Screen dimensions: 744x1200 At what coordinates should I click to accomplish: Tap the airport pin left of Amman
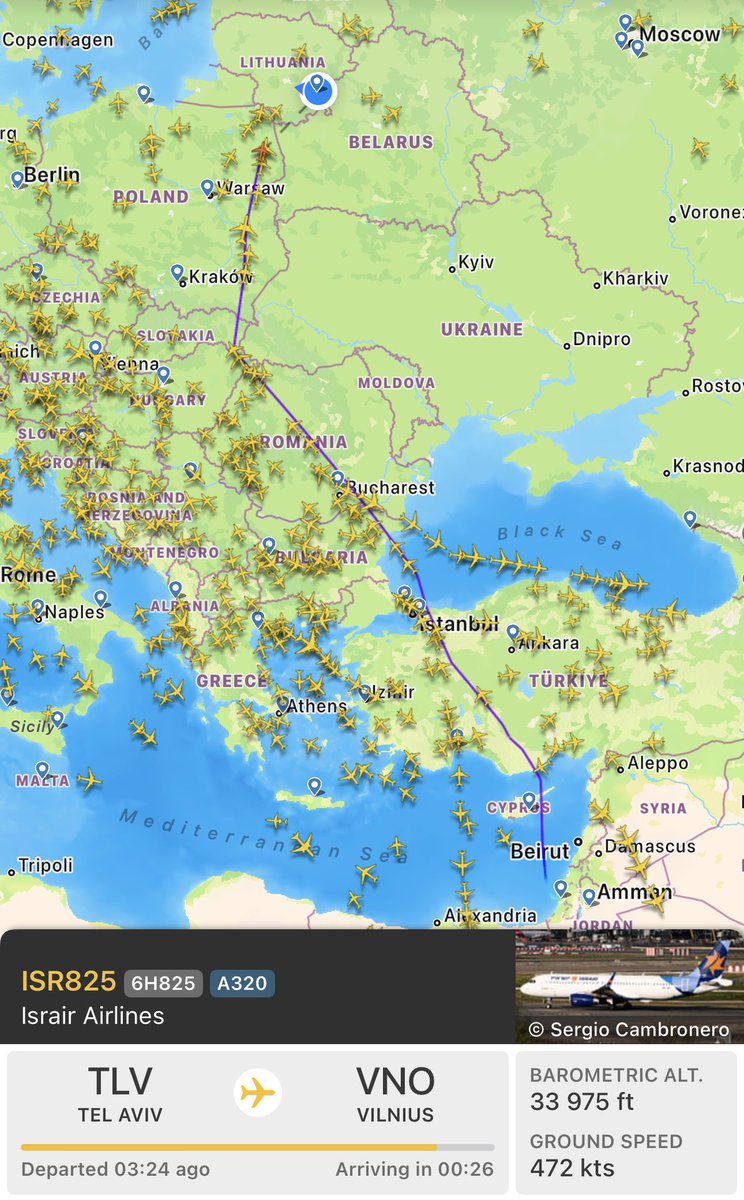click(x=589, y=896)
